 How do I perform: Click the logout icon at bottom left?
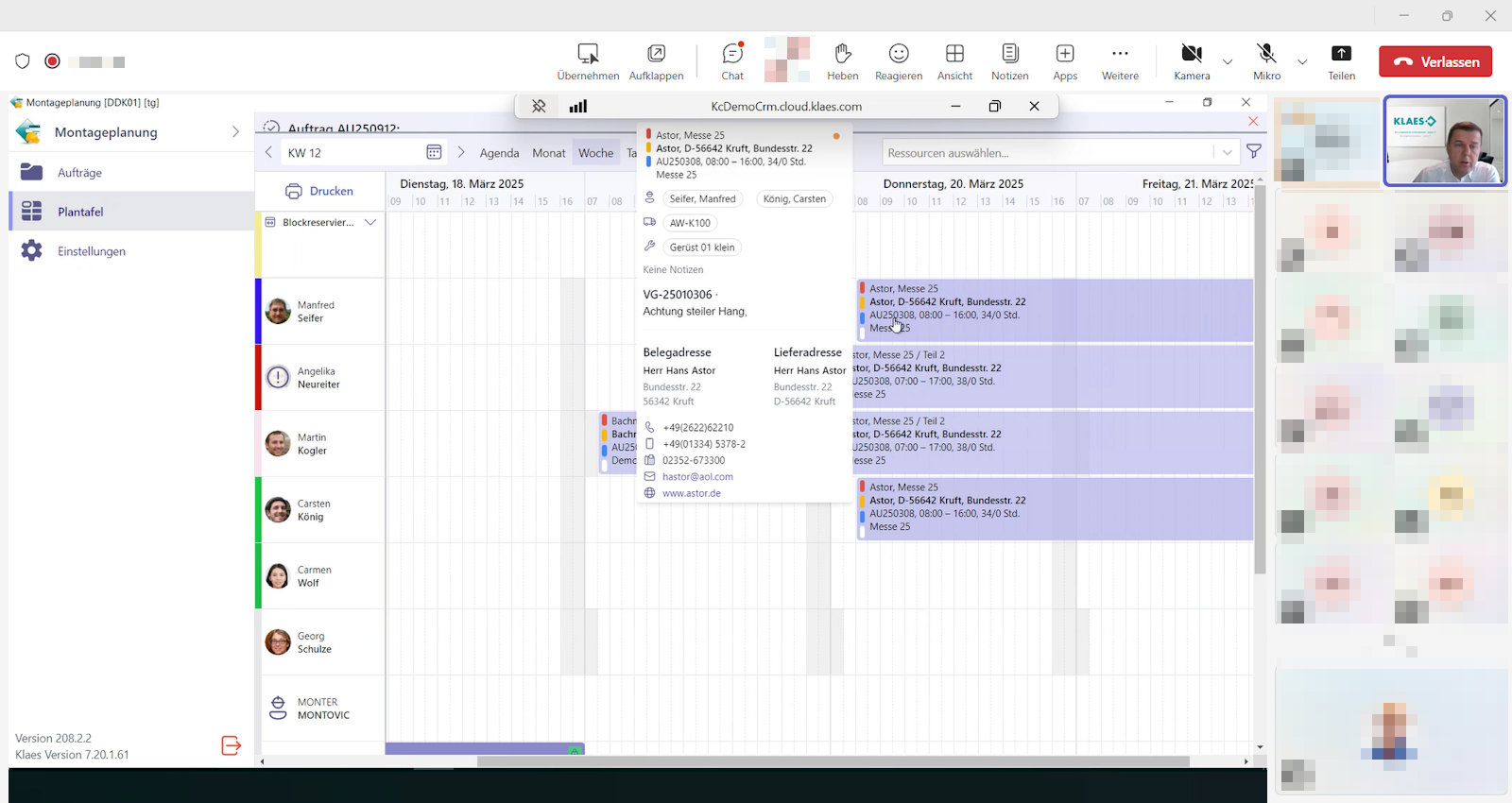(231, 745)
